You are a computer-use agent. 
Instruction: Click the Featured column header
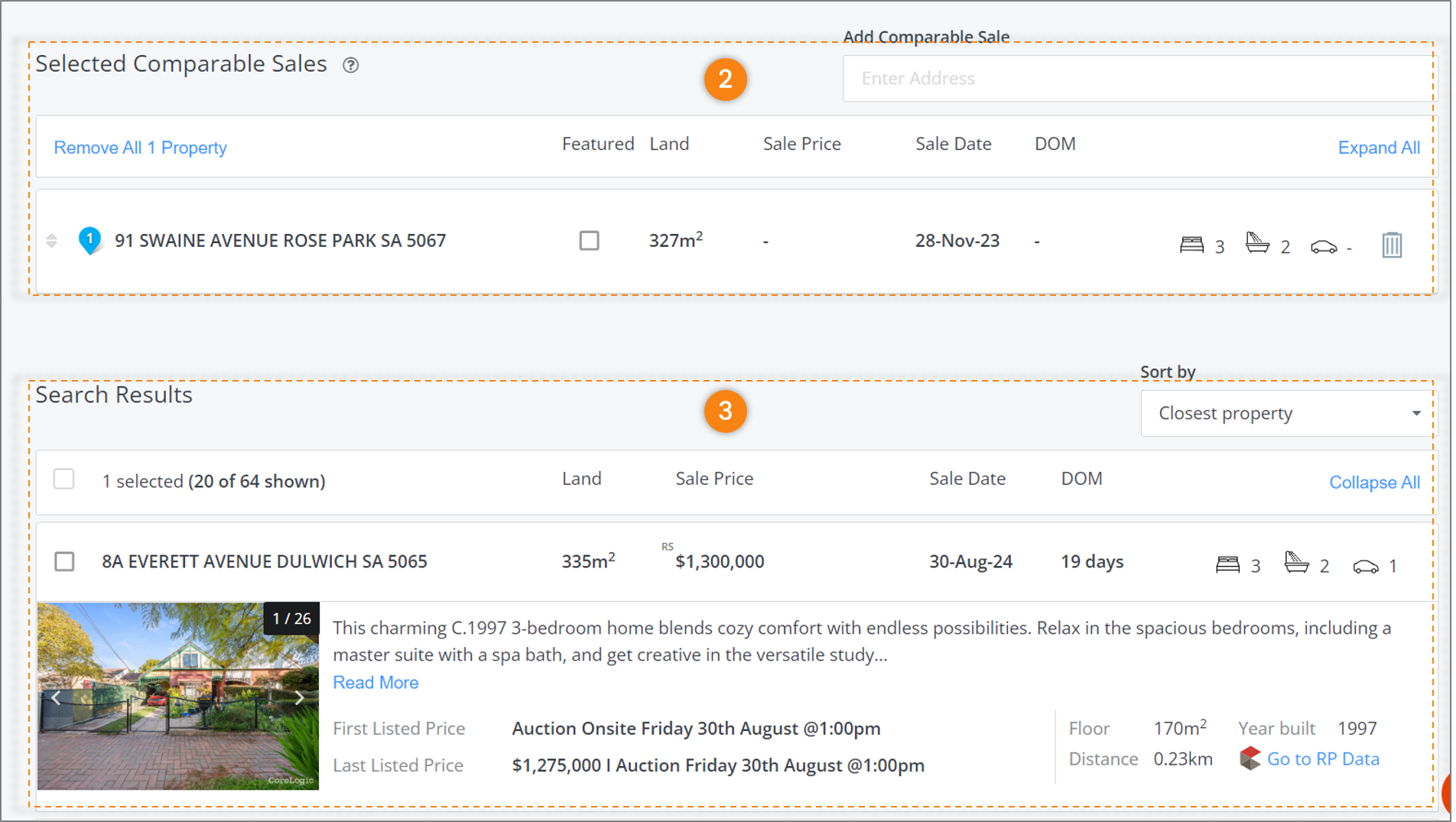tap(598, 144)
